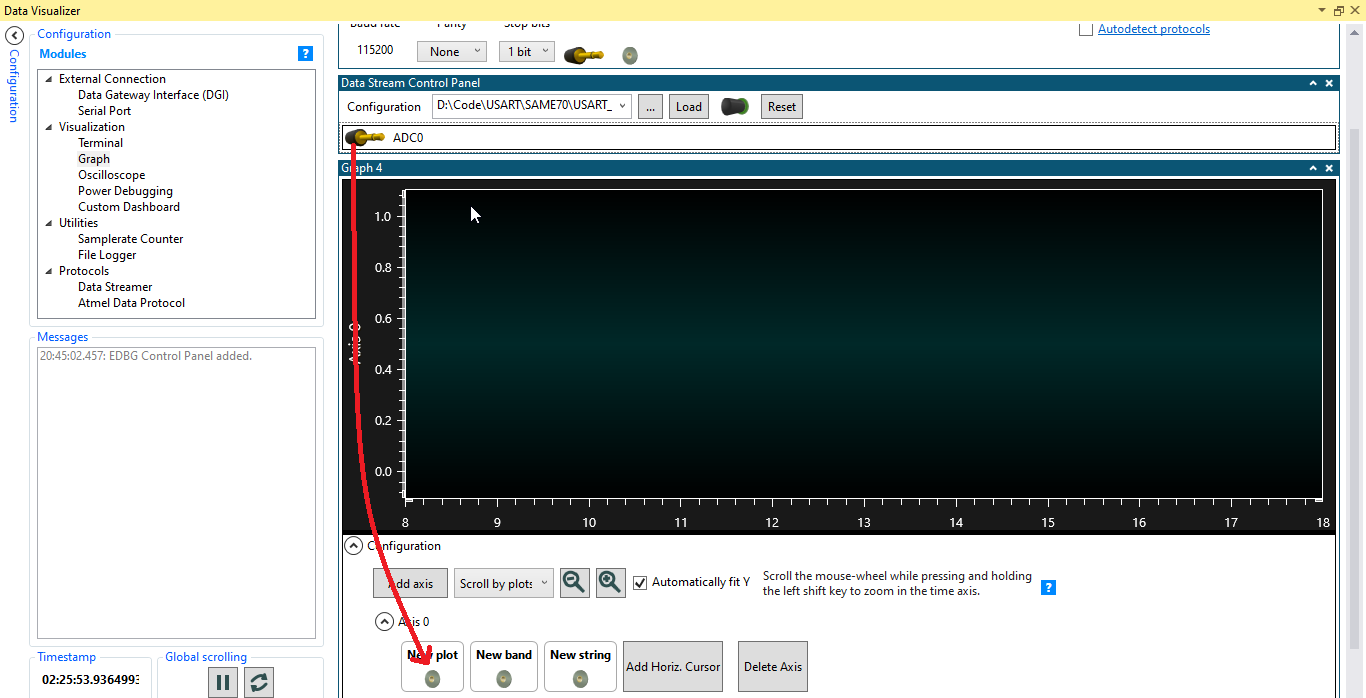Collapse the Configuration sidebar with arrow button
This screenshot has width=1366, height=698.
pyautogui.click(x=14, y=35)
